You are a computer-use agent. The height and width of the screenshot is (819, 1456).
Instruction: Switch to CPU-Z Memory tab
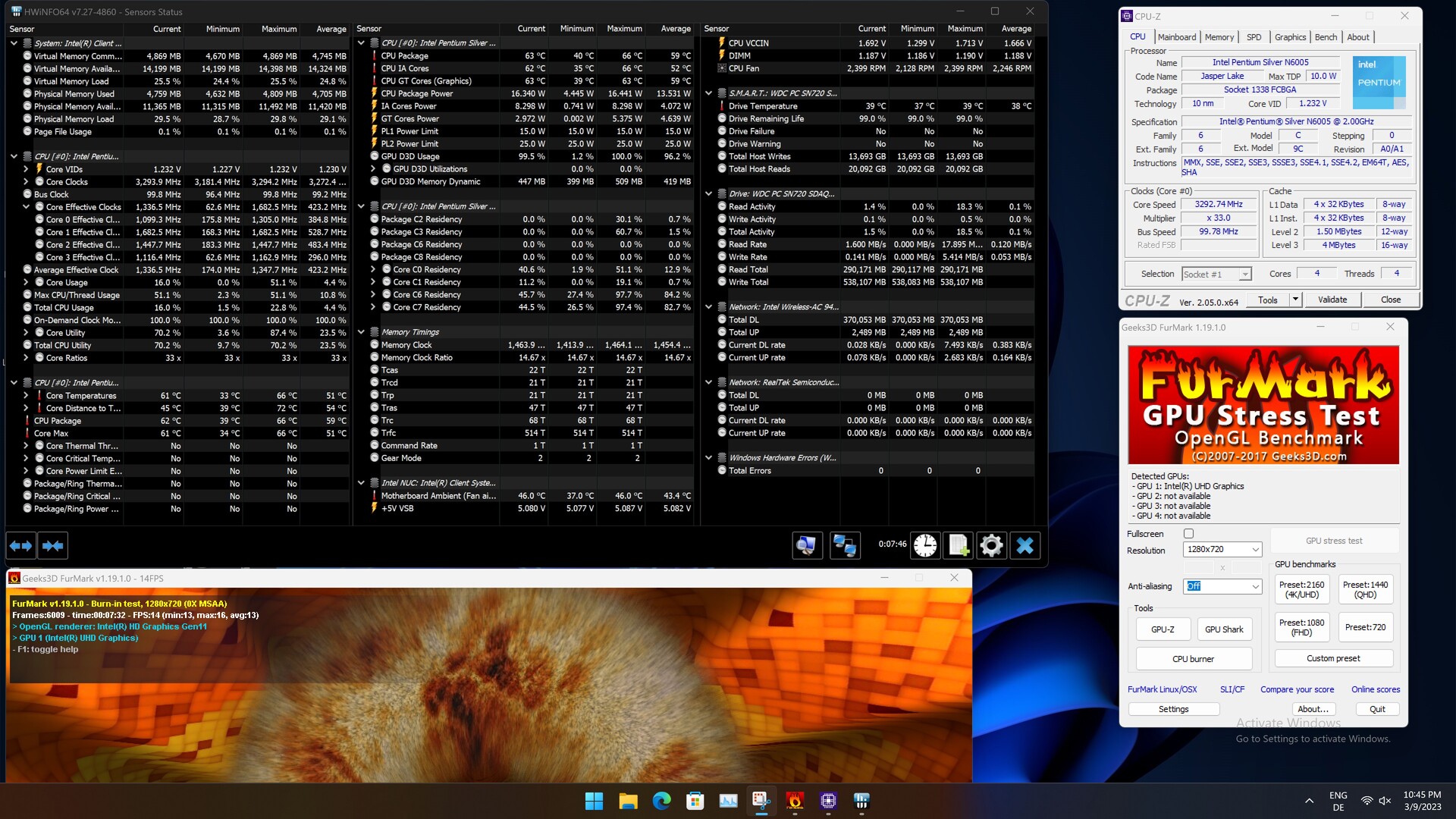click(1219, 37)
